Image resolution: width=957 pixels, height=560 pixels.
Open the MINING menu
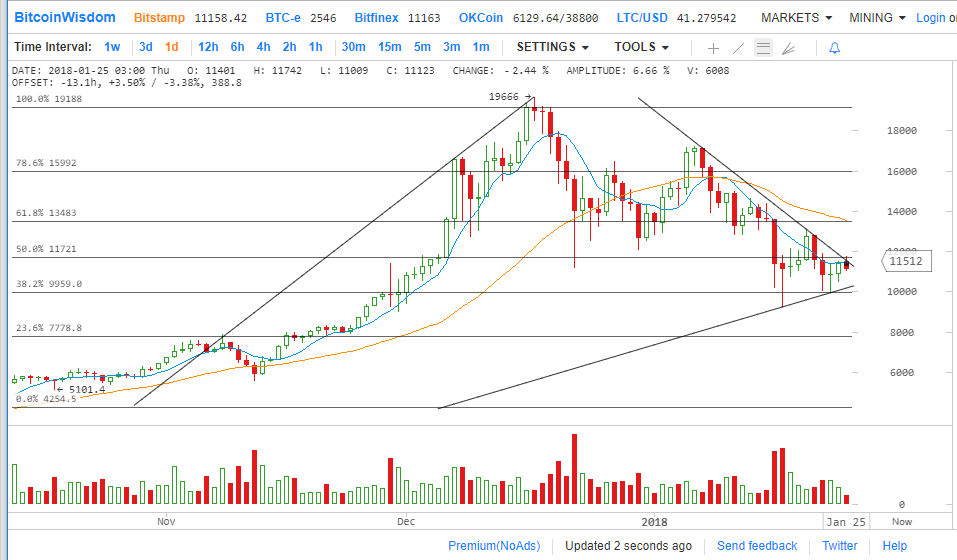(x=877, y=18)
